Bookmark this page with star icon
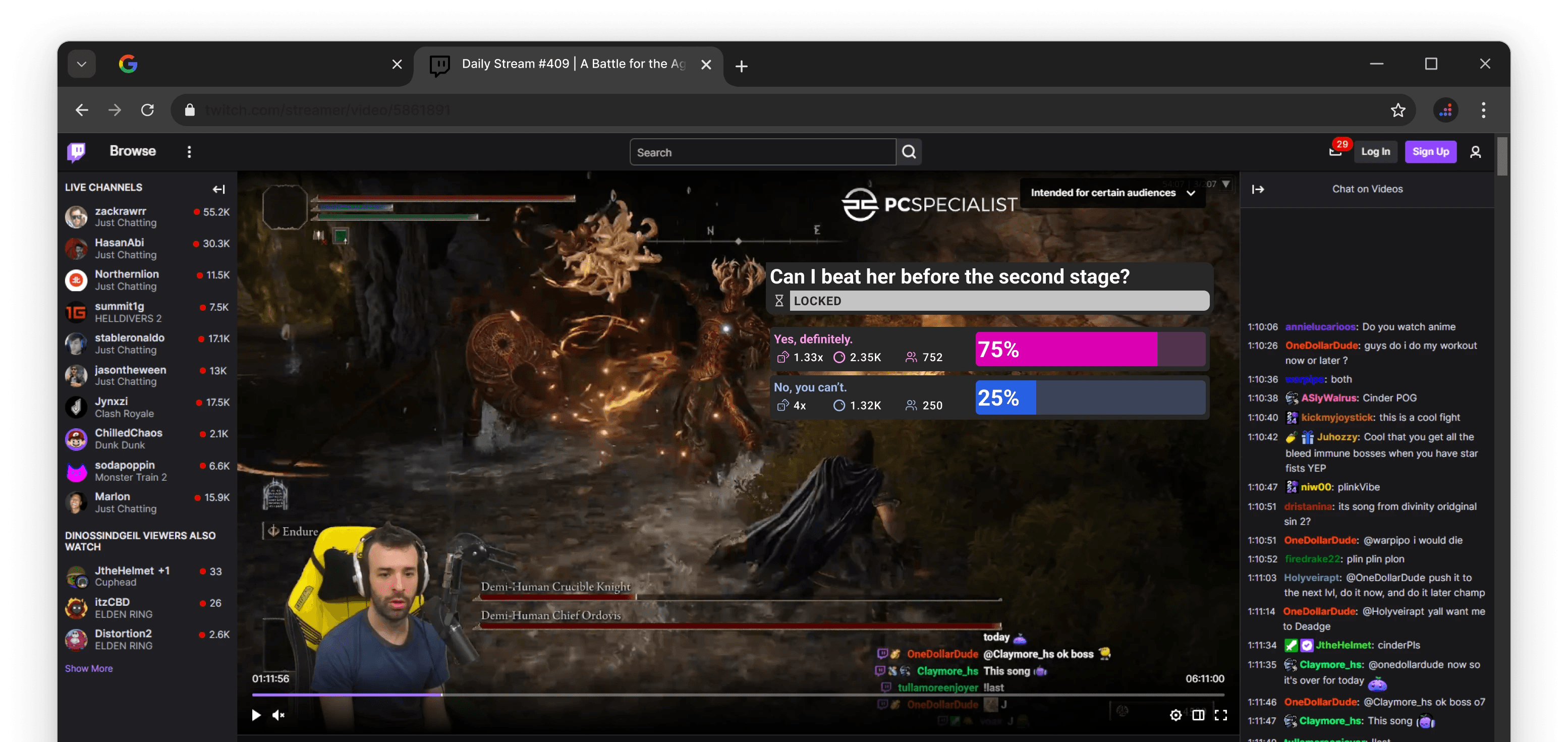Viewport: 1568px width, 742px height. 1397,110
